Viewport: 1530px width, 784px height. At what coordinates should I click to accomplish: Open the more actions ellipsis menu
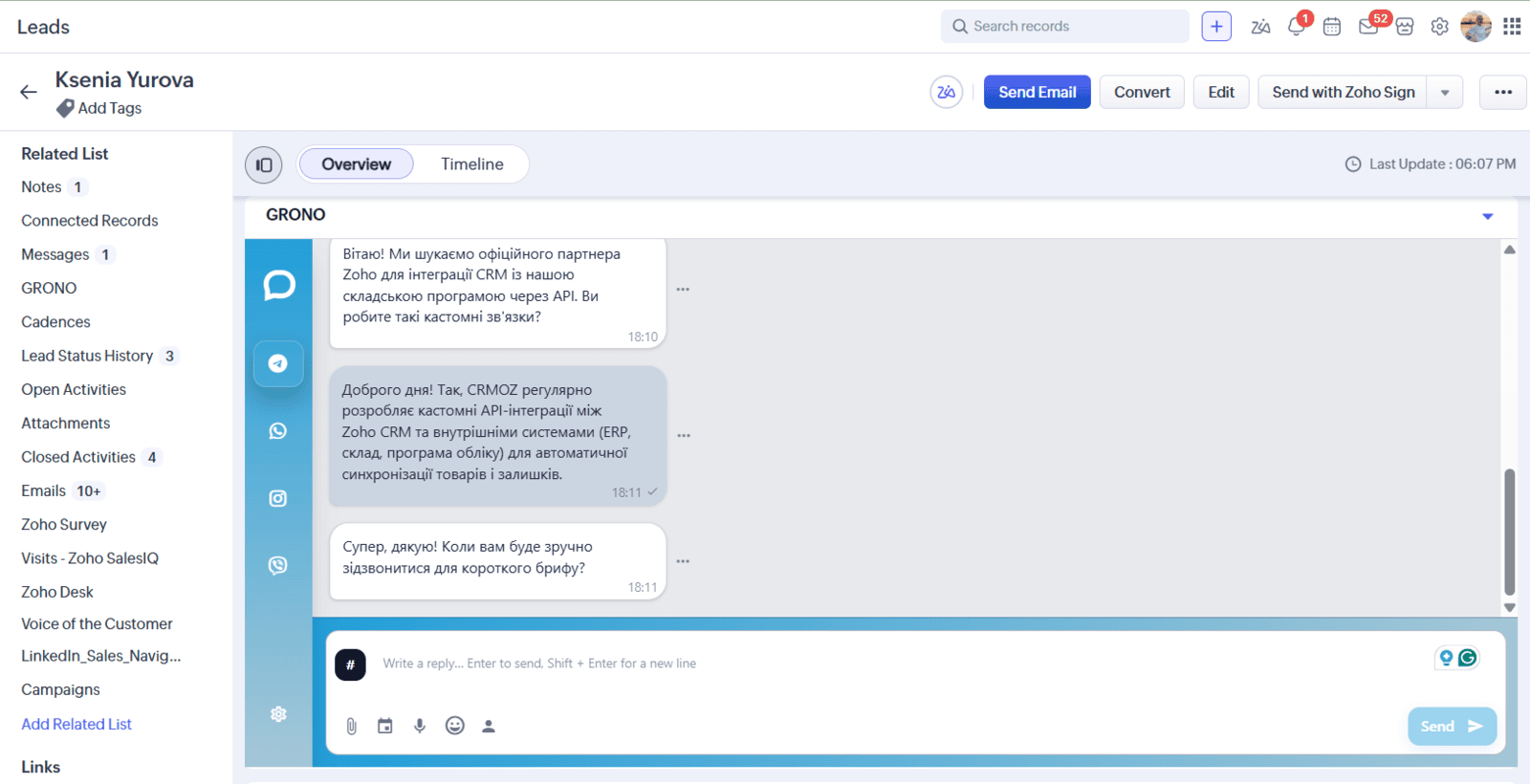pos(1503,93)
